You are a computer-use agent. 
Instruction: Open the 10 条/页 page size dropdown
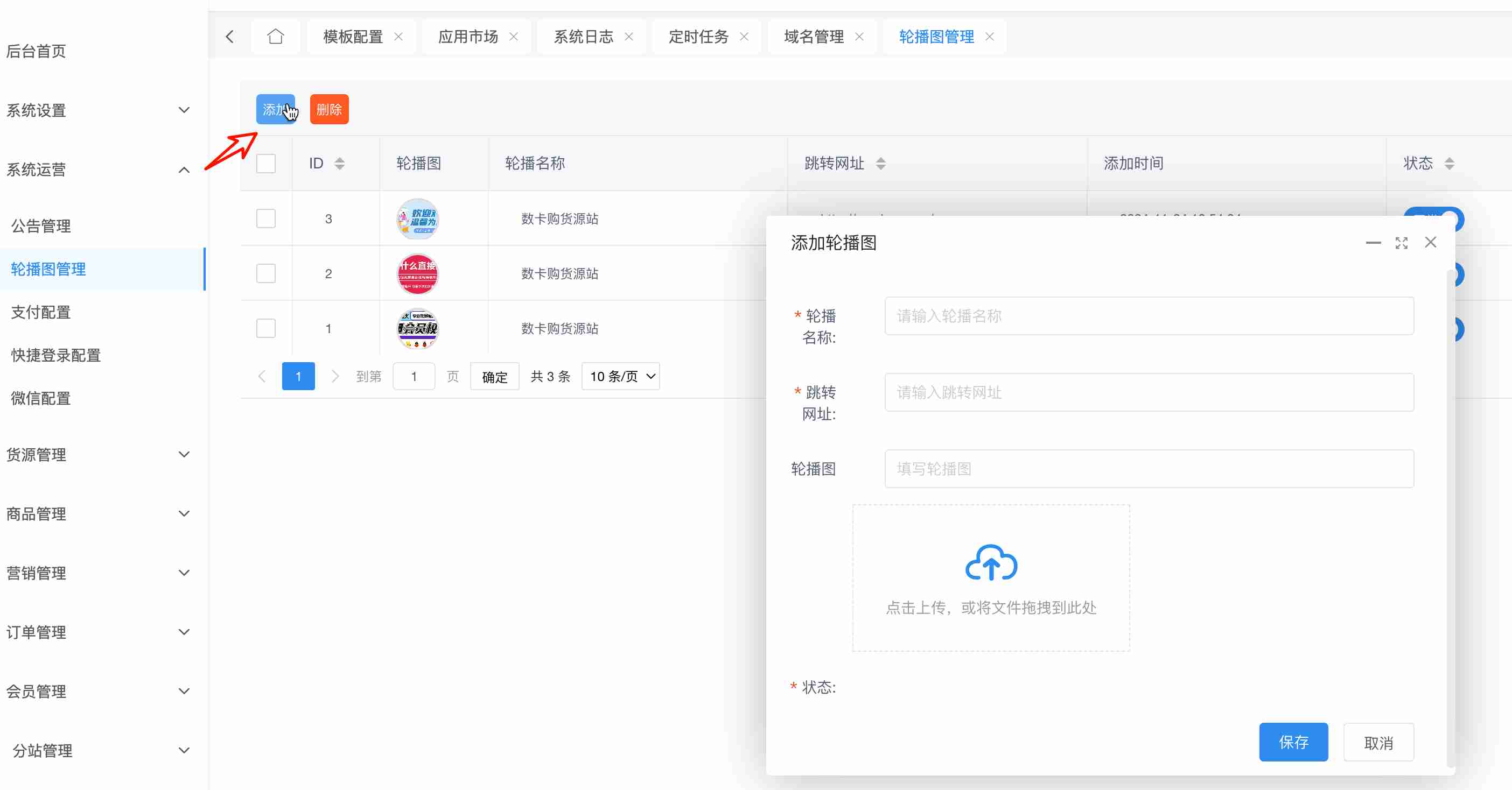click(x=620, y=377)
